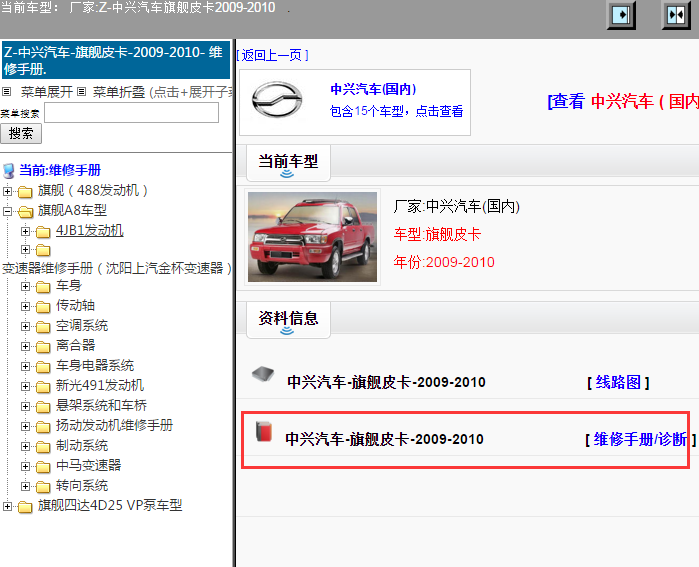Click the folder icon for 车身
The image size is (699, 567).
pos(43,287)
